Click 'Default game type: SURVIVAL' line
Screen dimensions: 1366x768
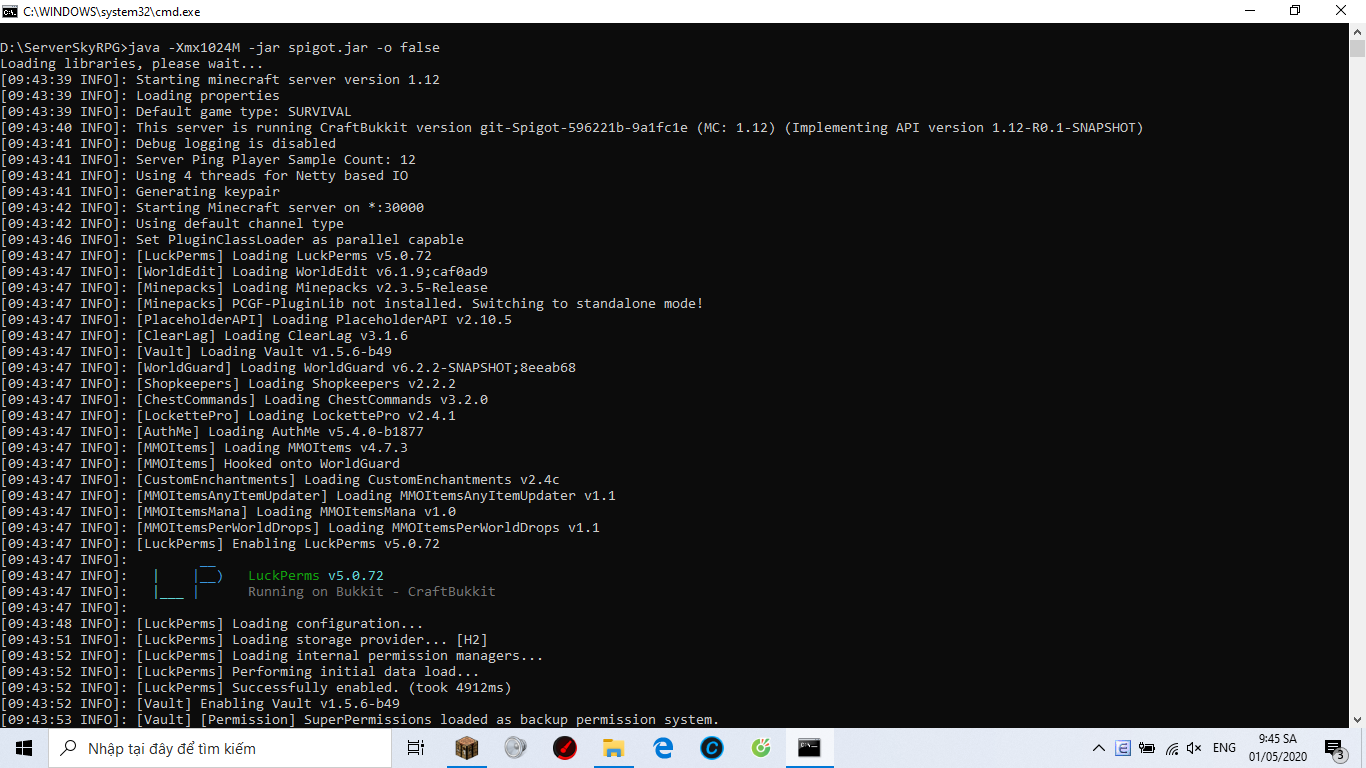tap(176, 112)
